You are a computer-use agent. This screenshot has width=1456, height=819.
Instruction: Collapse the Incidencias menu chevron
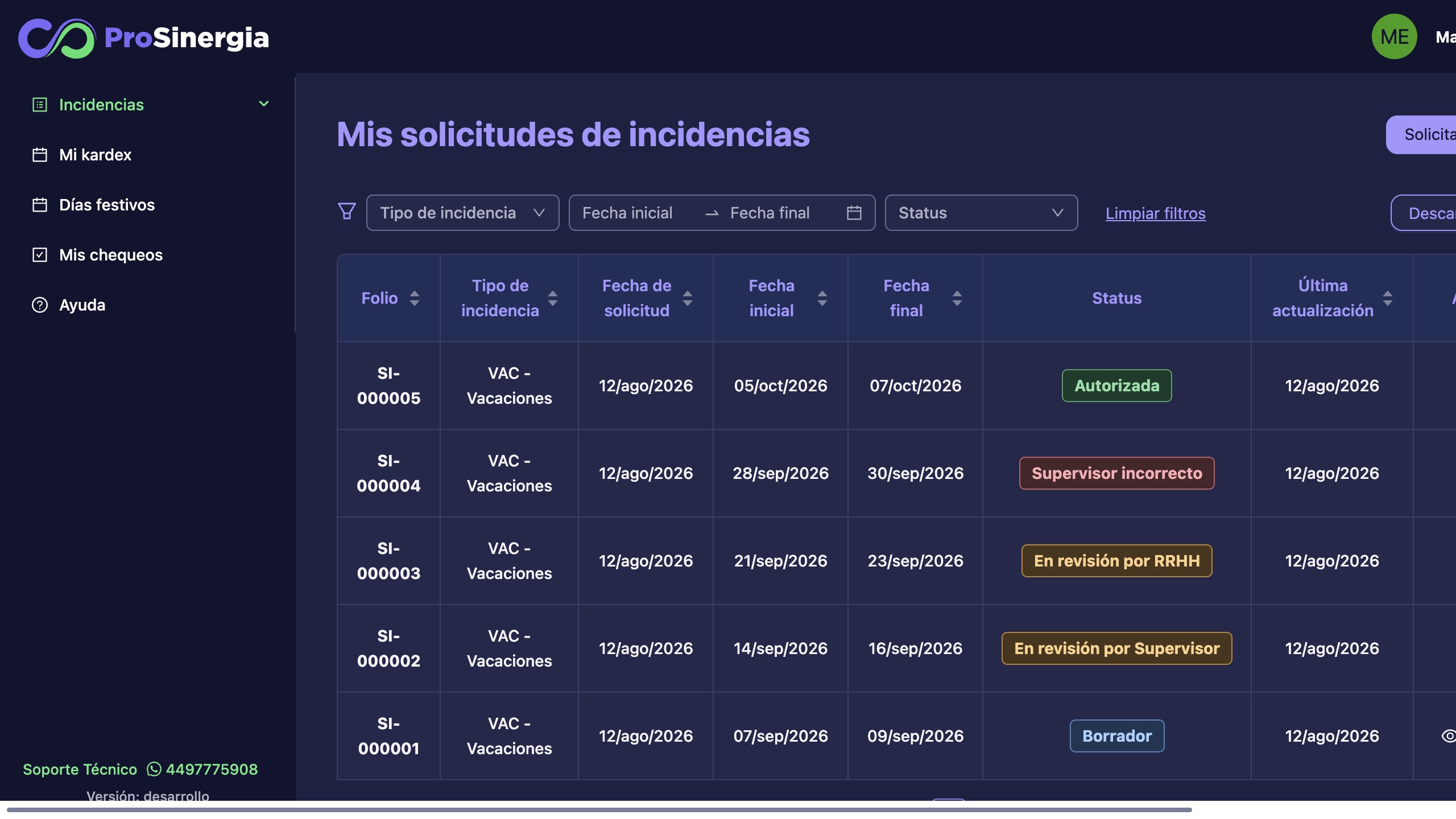pyautogui.click(x=264, y=104)
